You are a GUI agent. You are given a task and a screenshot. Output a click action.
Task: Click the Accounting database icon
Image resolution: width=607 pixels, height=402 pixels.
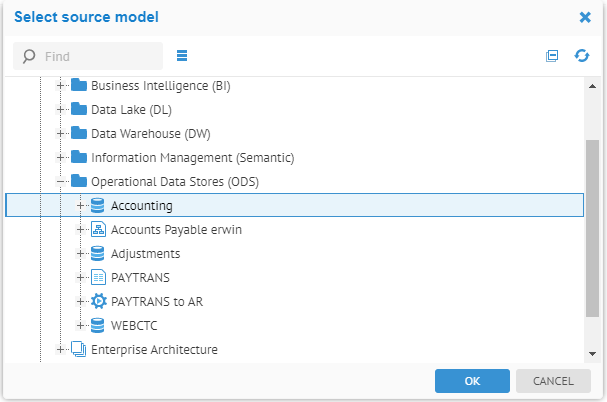point(98,206)
